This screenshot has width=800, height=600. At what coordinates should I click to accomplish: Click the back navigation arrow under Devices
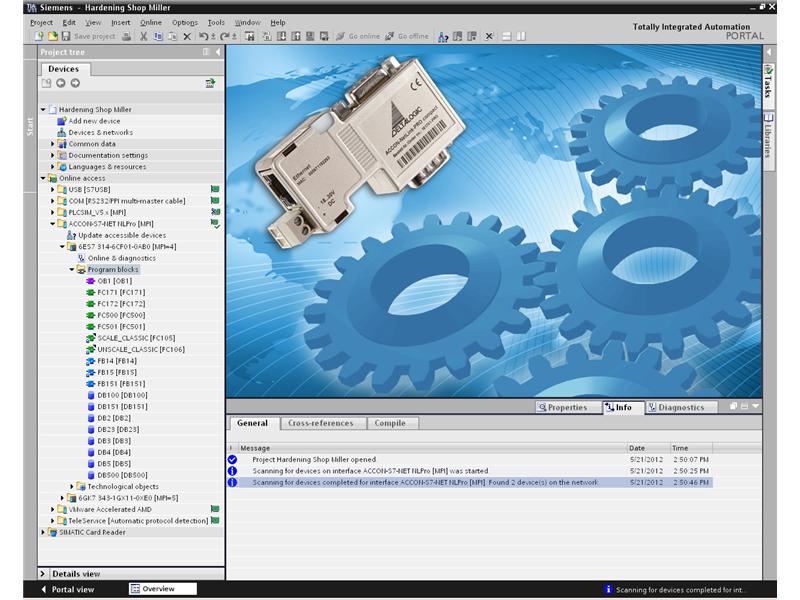click(61, 83)
